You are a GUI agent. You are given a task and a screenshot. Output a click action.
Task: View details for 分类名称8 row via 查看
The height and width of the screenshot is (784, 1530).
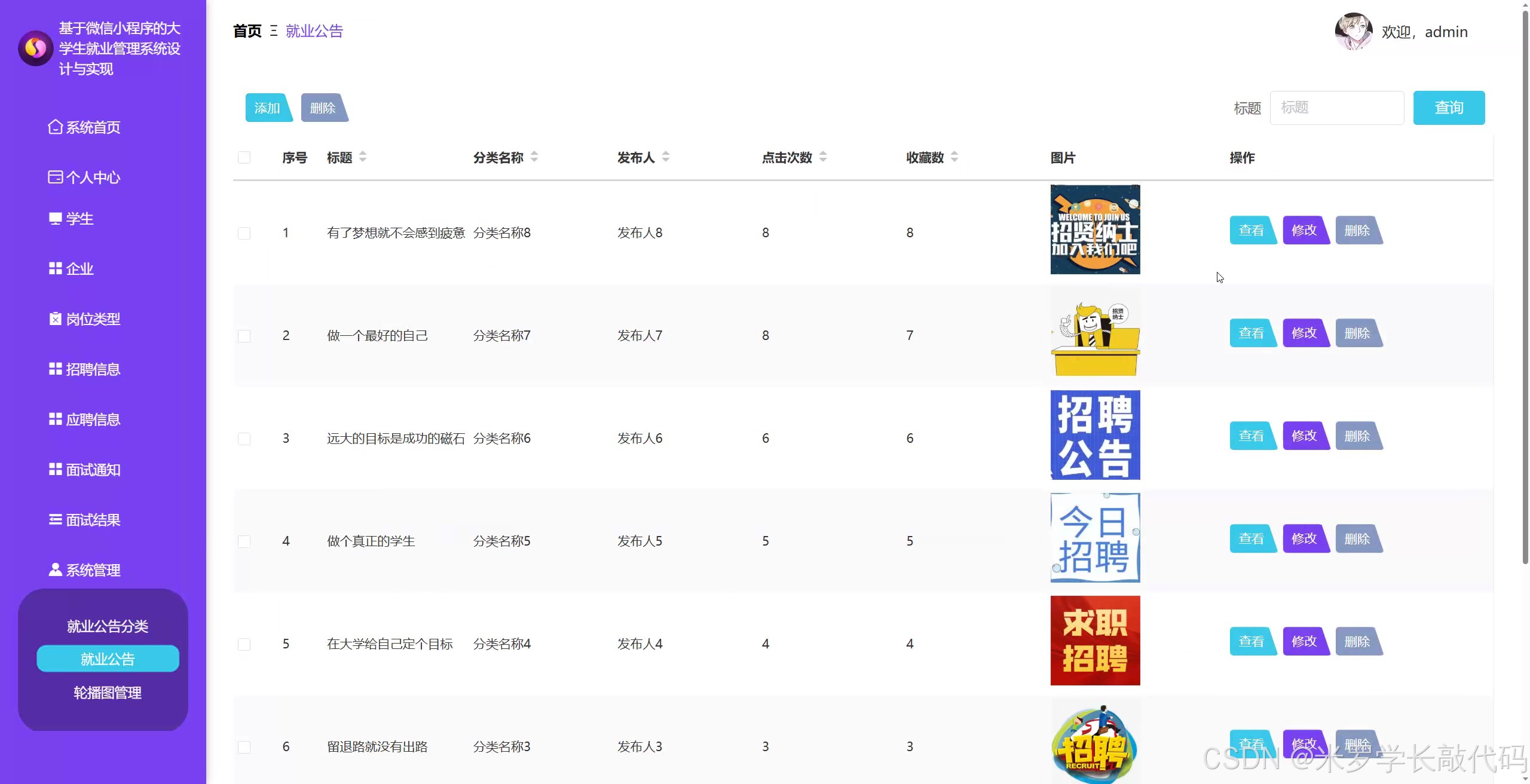click(x=1253, y=230)
